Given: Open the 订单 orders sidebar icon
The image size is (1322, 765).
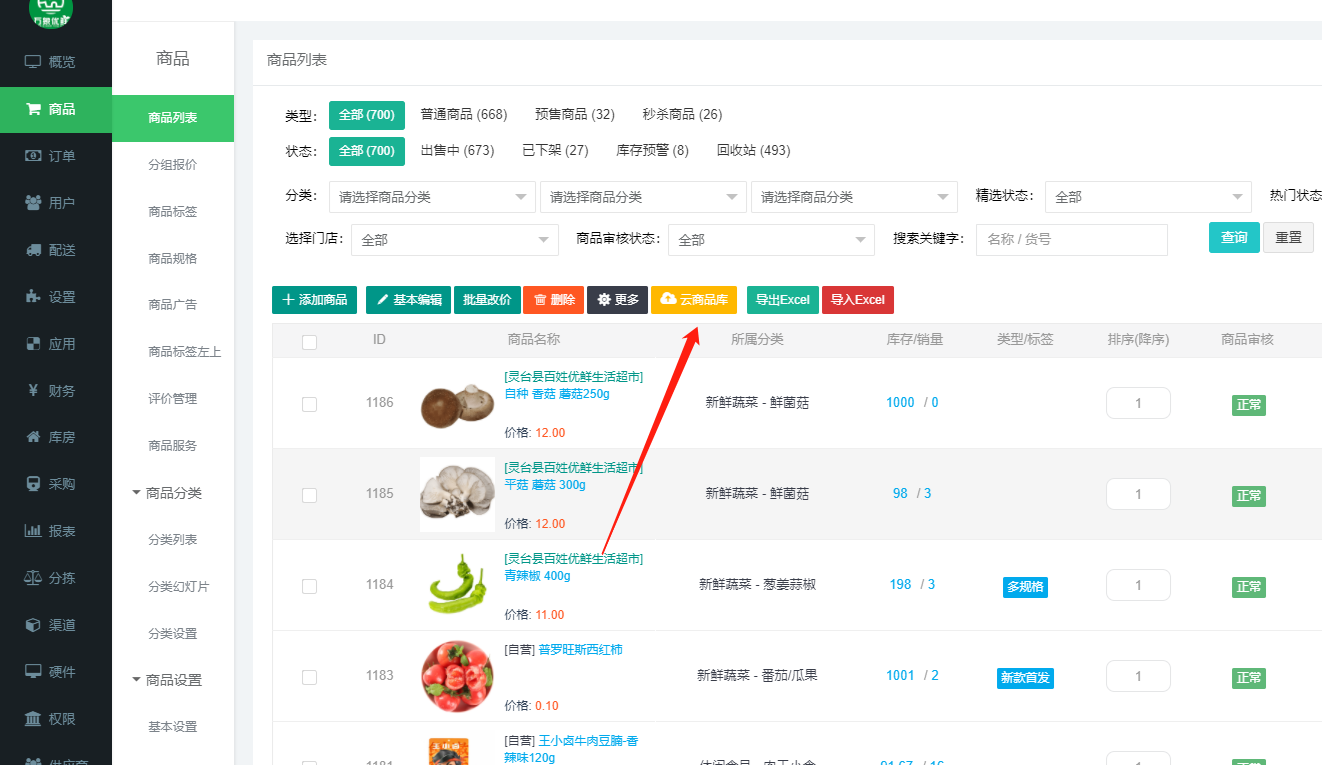Looking at the screenshot, I should [33, 156].
